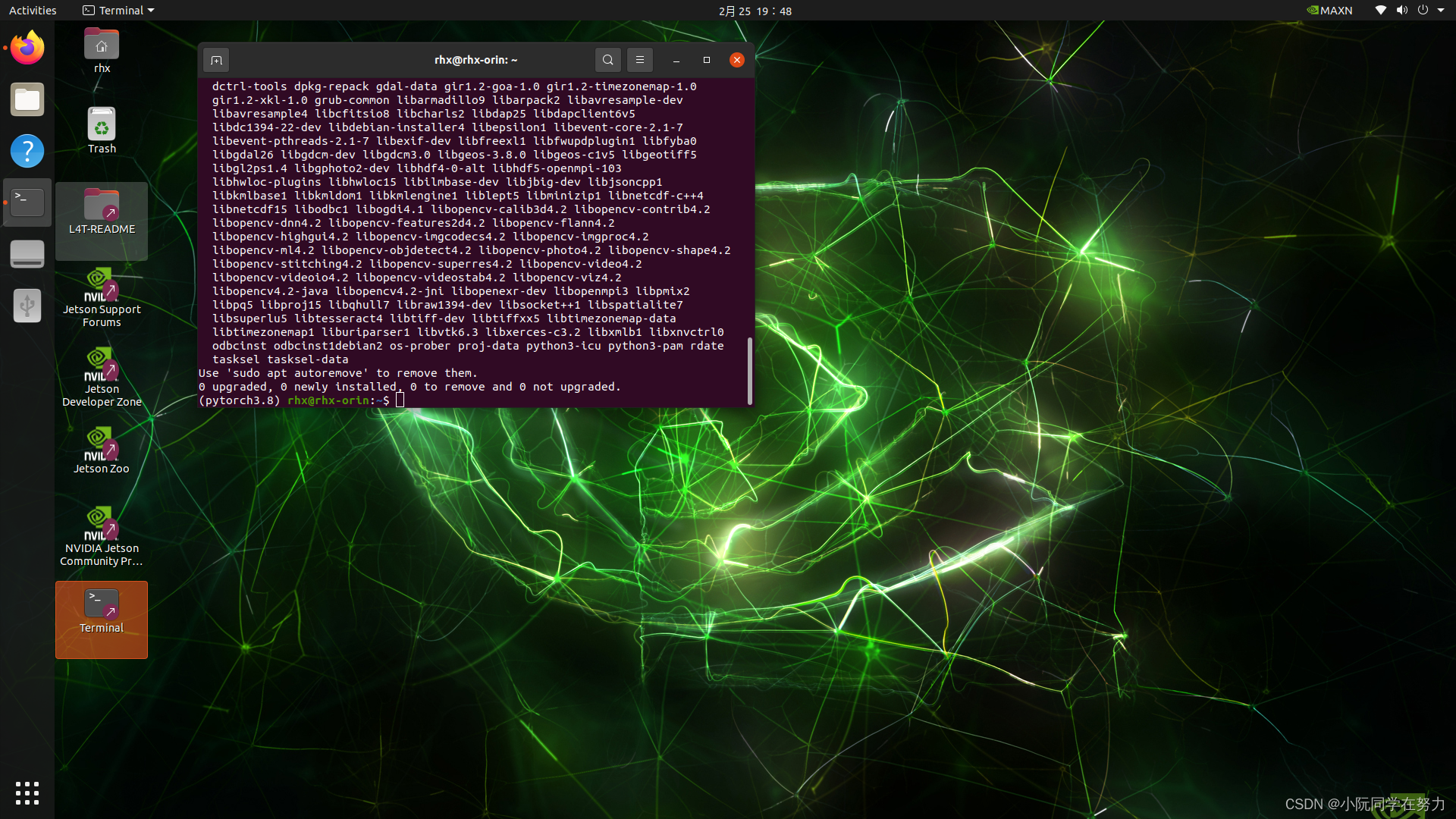The height and width of the screenshot is (819, 1456).
Task: Open the USB device icon in dock
Action: tap(27, 306)
